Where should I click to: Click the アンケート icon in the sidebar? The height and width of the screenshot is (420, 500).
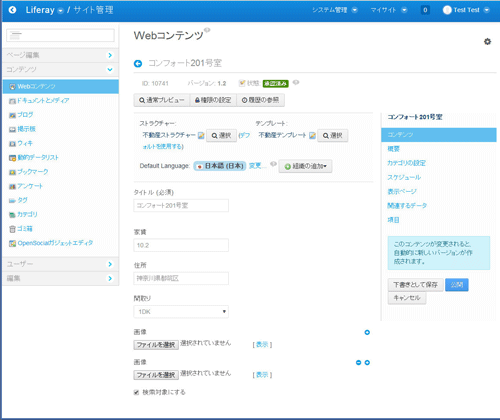(12, 186)
